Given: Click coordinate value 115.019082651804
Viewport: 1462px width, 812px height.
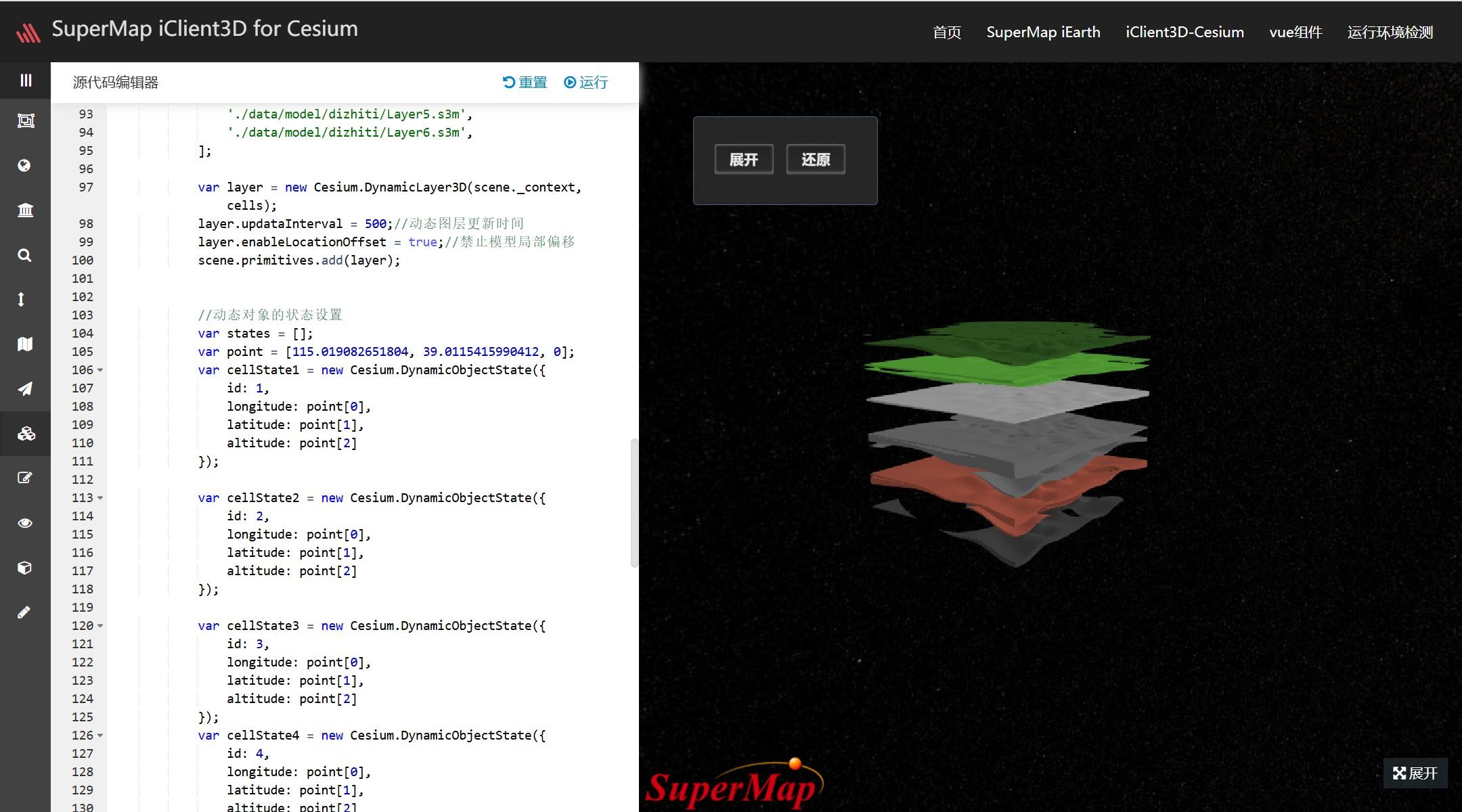Looking at the screenshot, I should [350, 352].
